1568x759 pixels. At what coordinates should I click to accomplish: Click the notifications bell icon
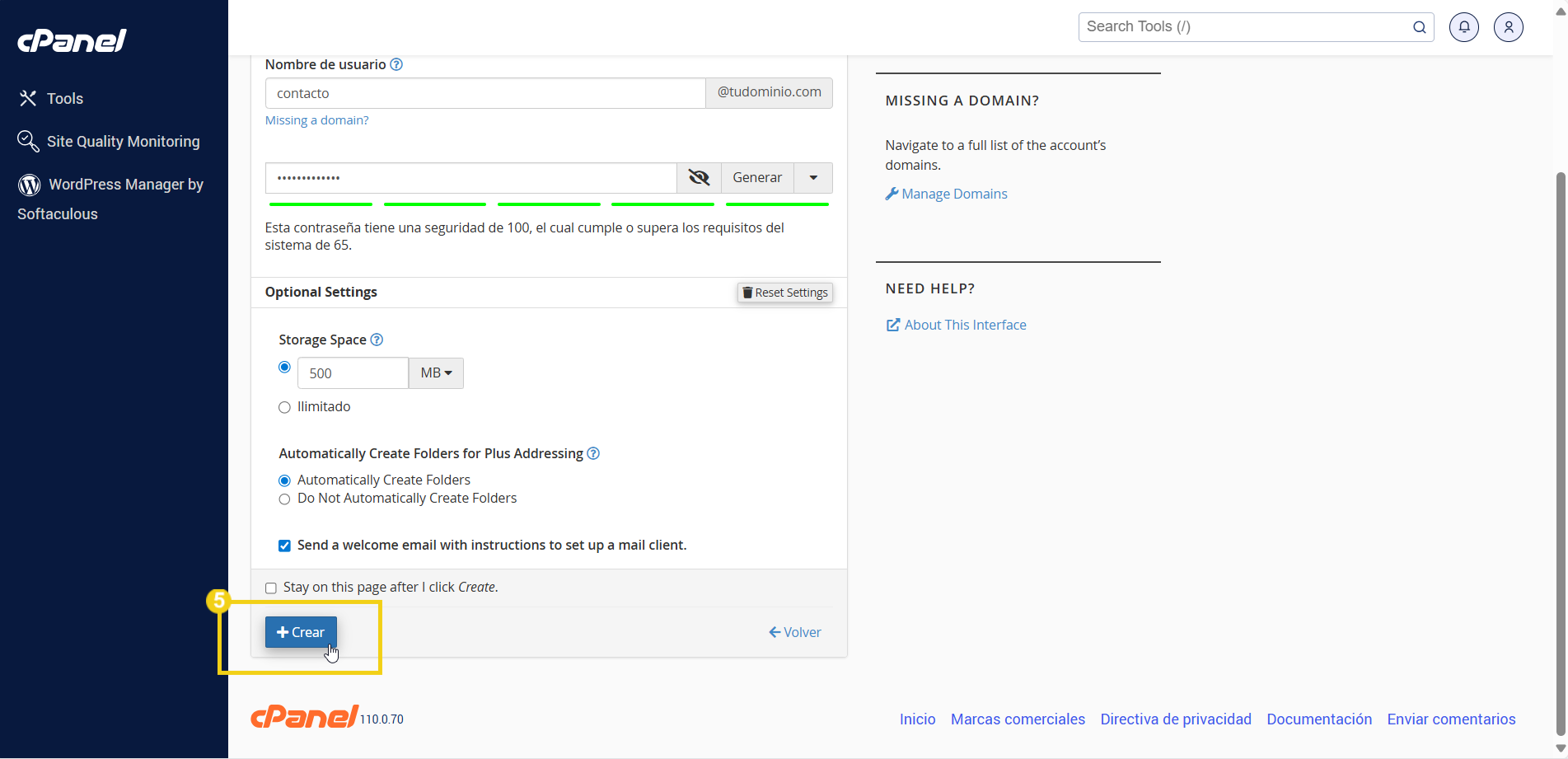coord(1463,27)
